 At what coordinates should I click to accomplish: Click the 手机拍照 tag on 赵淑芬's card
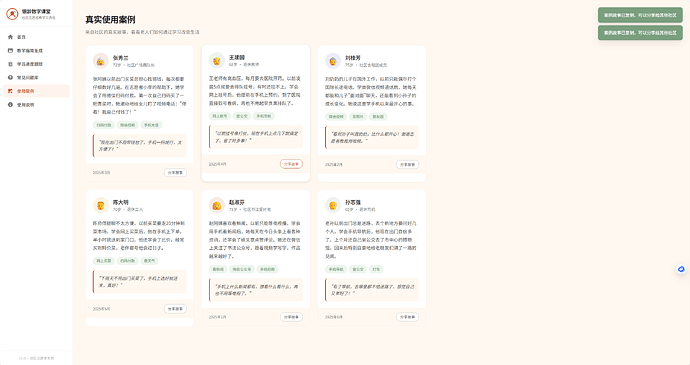click(x=267, y=269)
